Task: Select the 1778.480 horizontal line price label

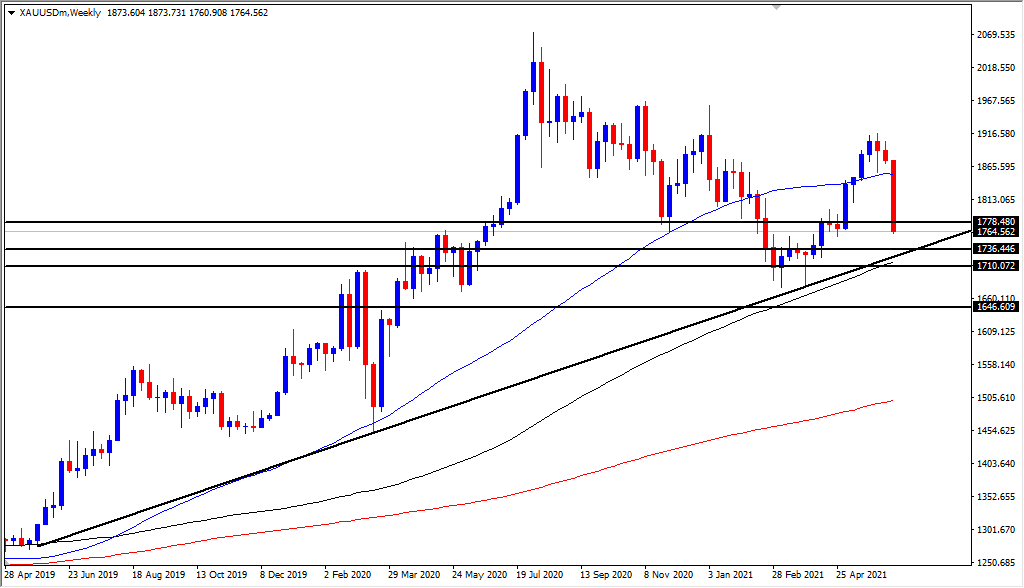Action: (996, 222)
